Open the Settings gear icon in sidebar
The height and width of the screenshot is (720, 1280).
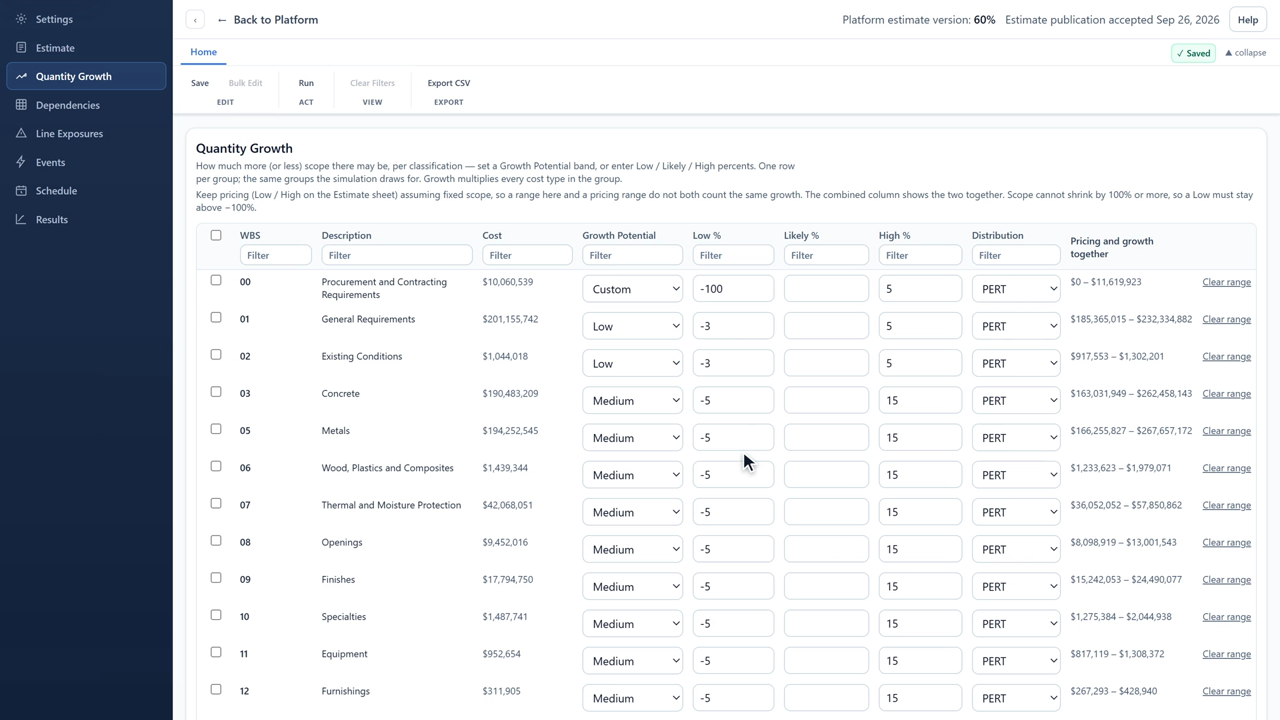21,19
